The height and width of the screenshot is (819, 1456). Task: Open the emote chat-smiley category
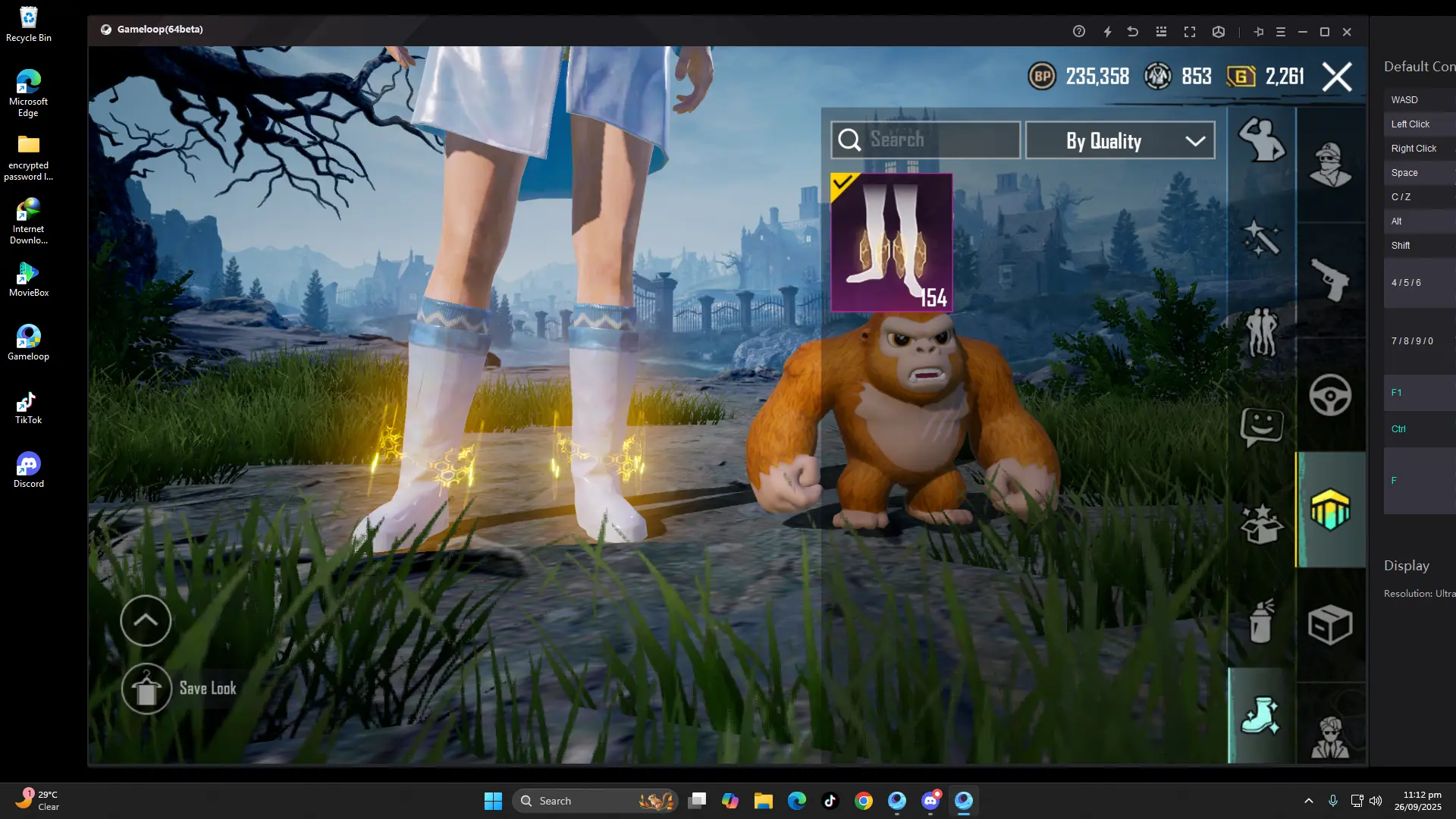point(1261,427)
